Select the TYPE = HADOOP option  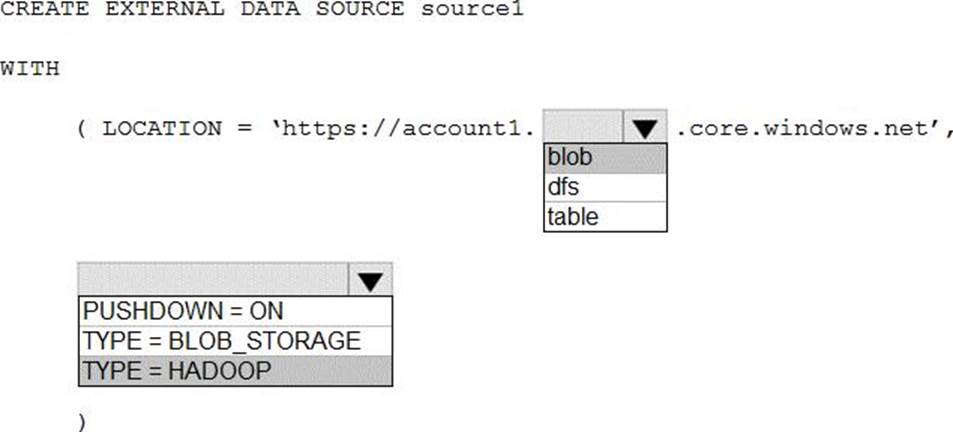click(234, 370)
